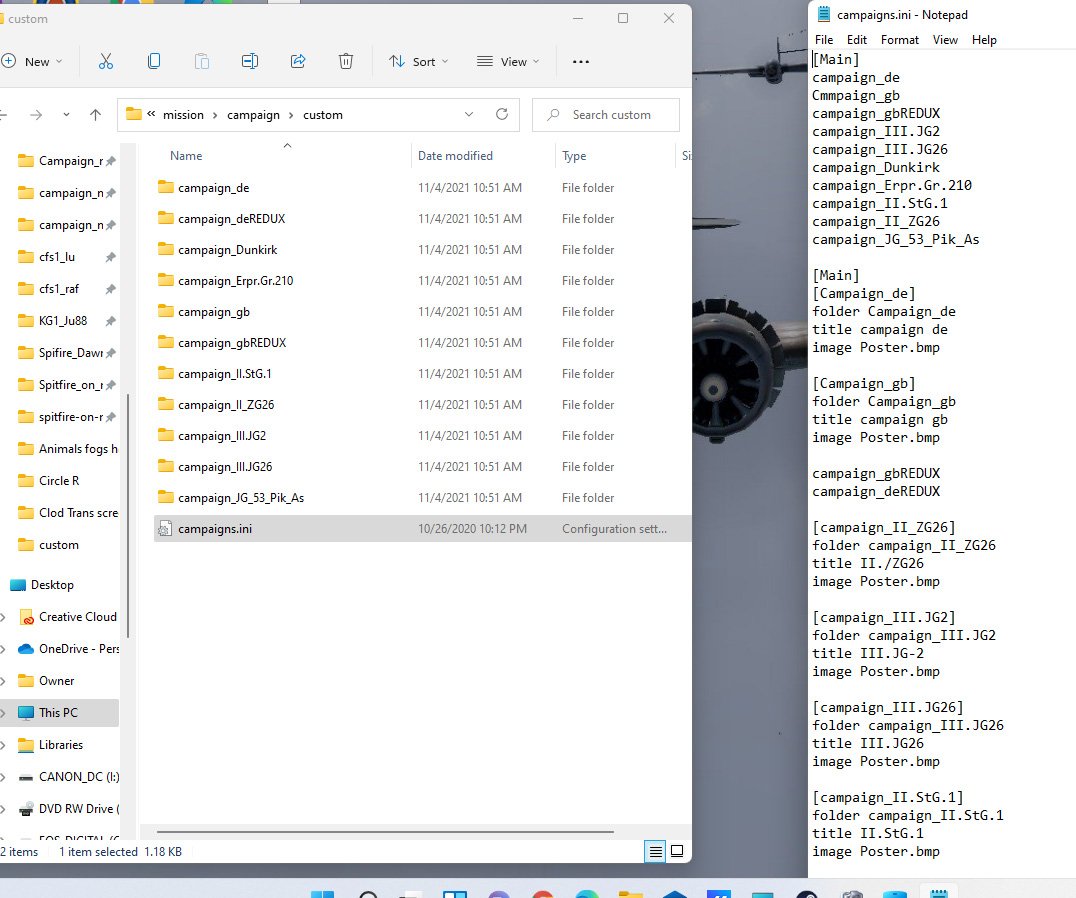The image size is (1076, 898).
Task: Place cursor on Cmmpaign_gb line in Notepad
Action: pos(856,95)
